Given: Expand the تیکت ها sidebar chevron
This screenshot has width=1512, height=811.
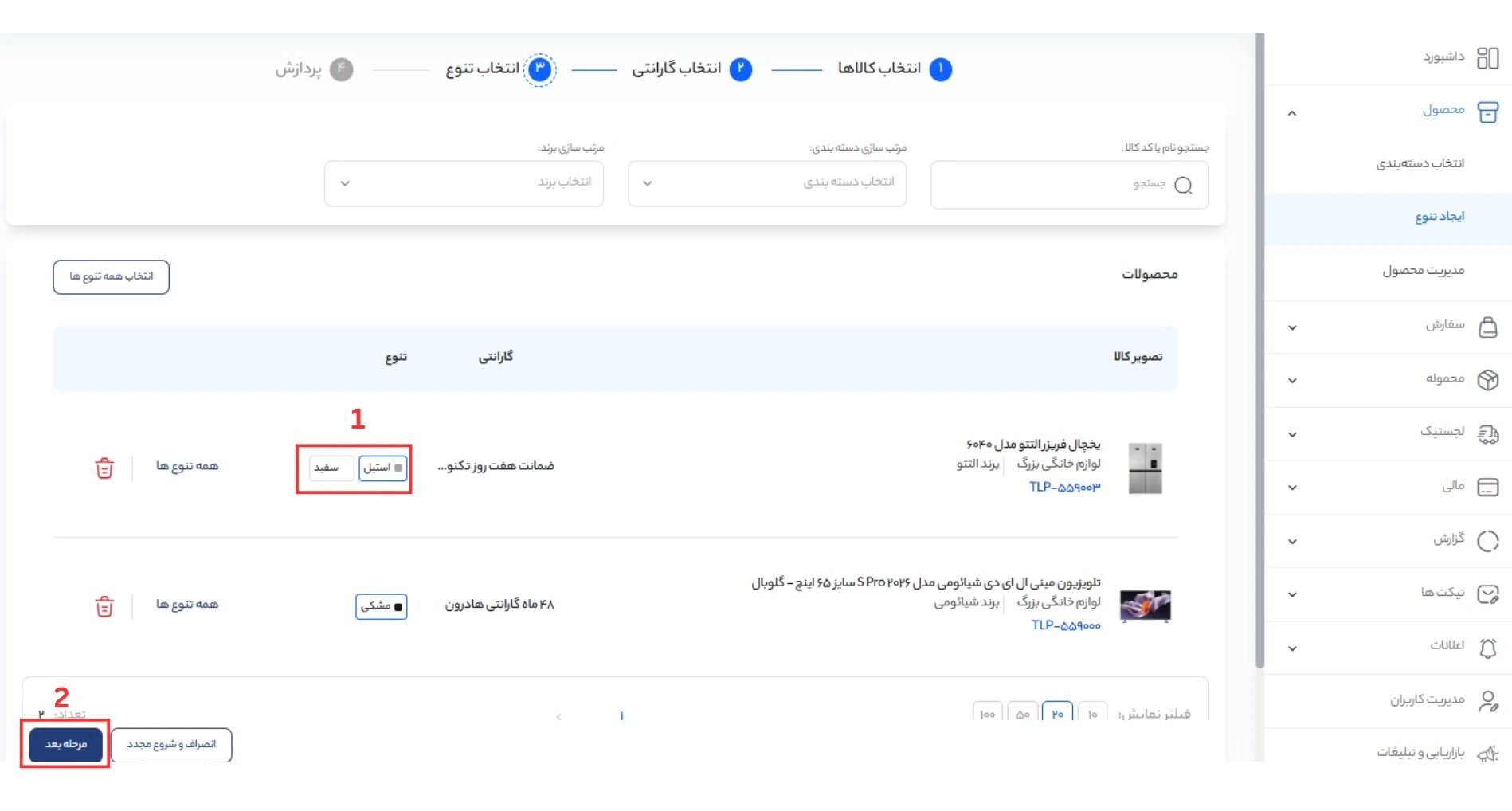Looking at the screenshot, I should tap(1292, 595).
